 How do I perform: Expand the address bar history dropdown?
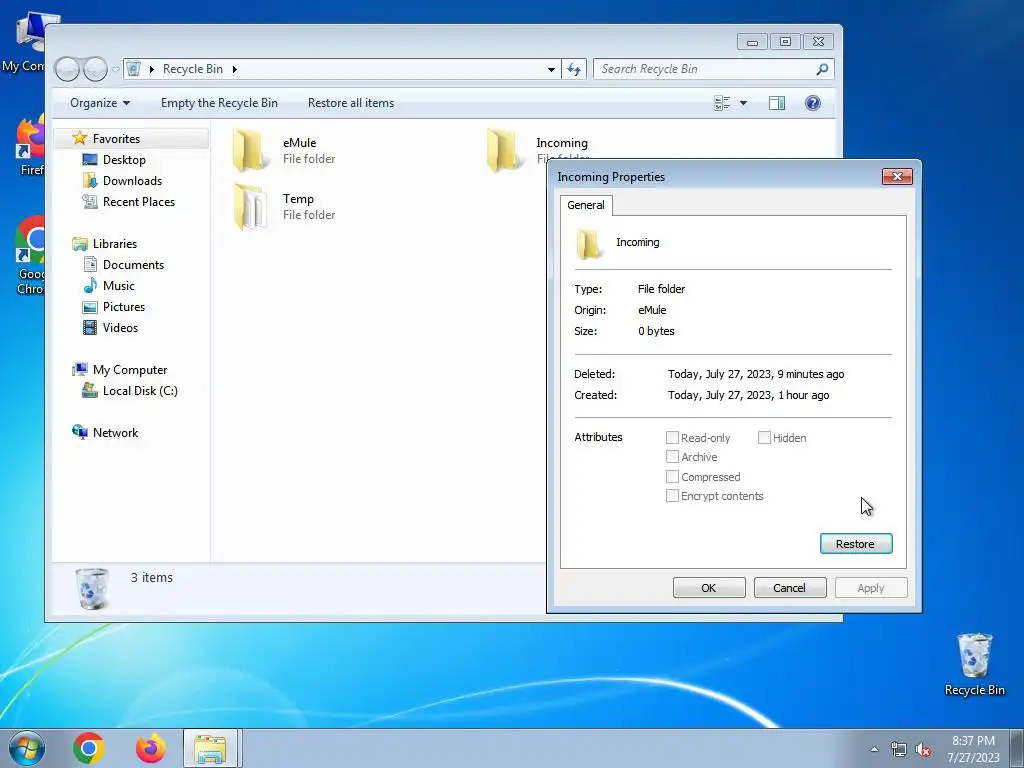[x=551, y=69]
